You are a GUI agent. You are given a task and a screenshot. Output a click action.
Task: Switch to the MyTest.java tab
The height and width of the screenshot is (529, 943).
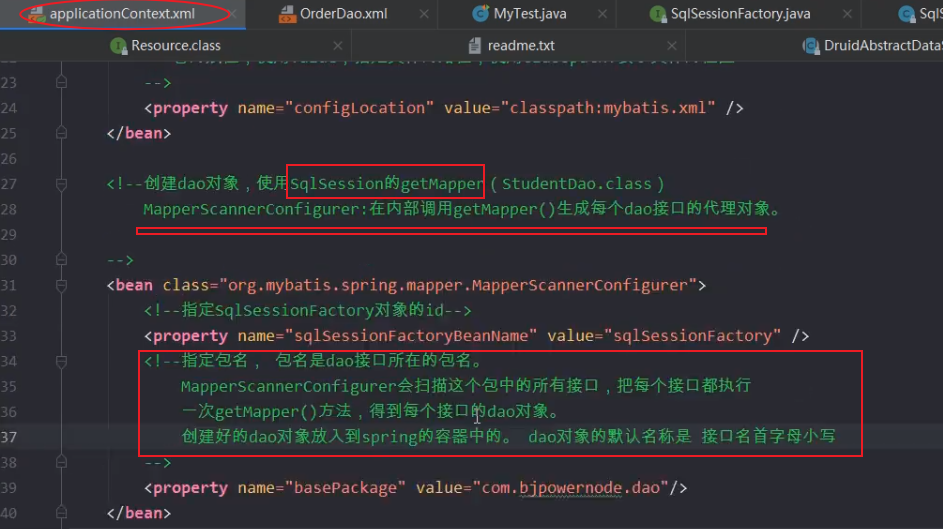(x=529, y=13)
